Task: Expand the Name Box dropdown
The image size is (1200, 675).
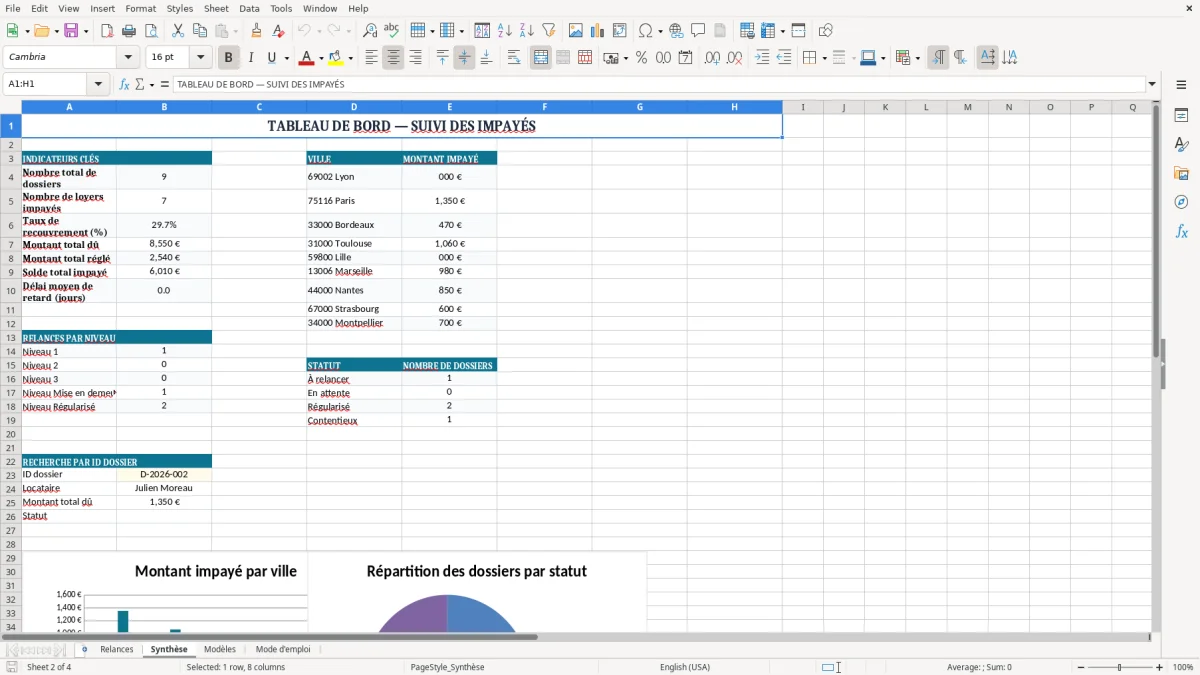Action: 99,84
